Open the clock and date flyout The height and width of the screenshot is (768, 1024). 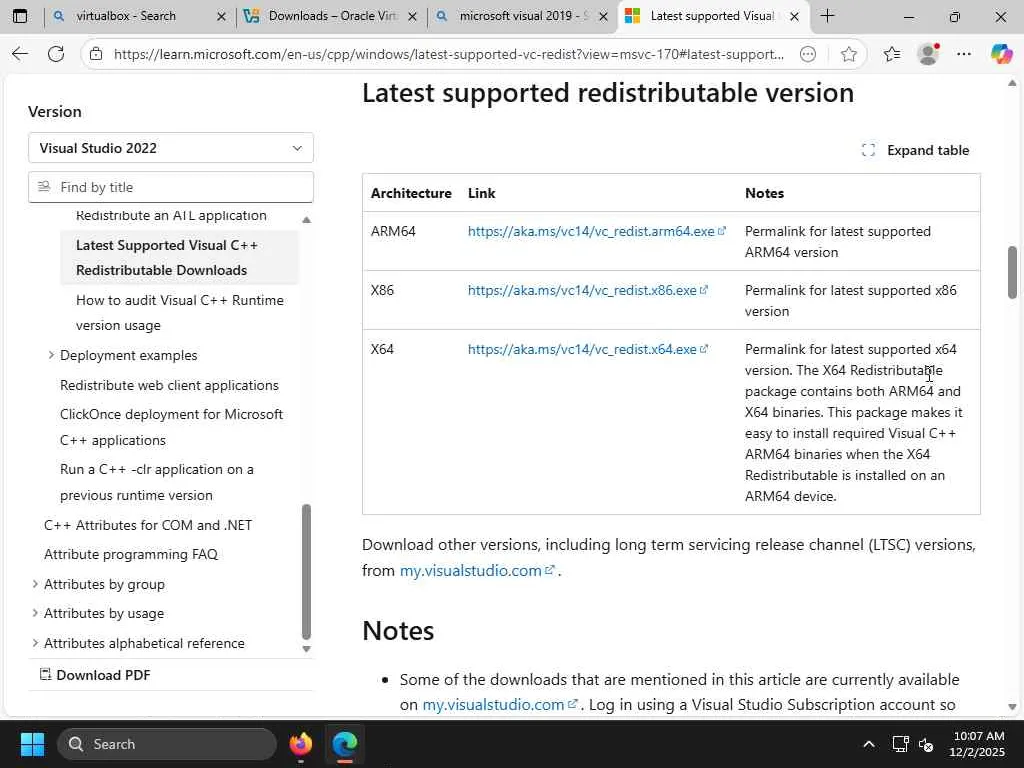977,744
